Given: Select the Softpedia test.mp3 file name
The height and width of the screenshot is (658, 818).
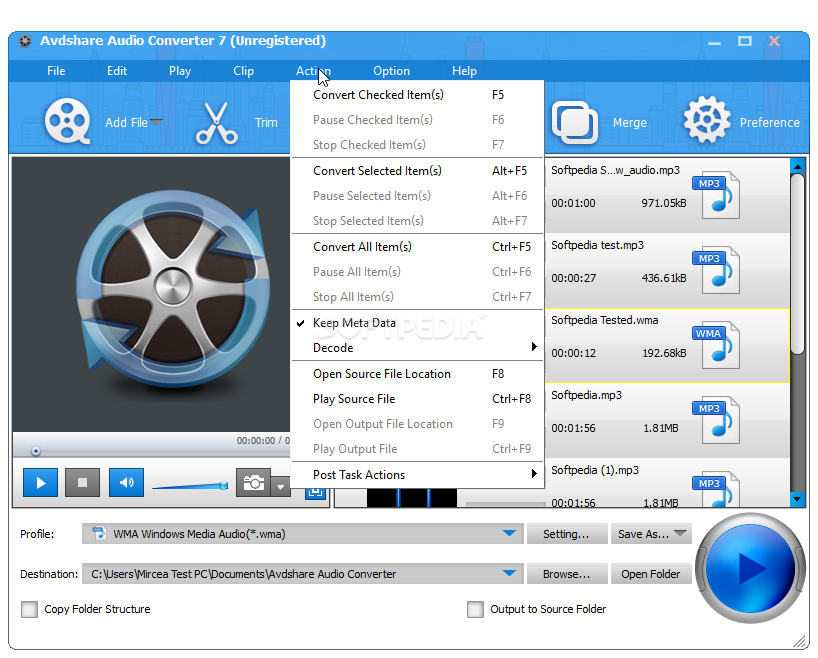Looking at the screenshot, I should click(x=597, y=245).
